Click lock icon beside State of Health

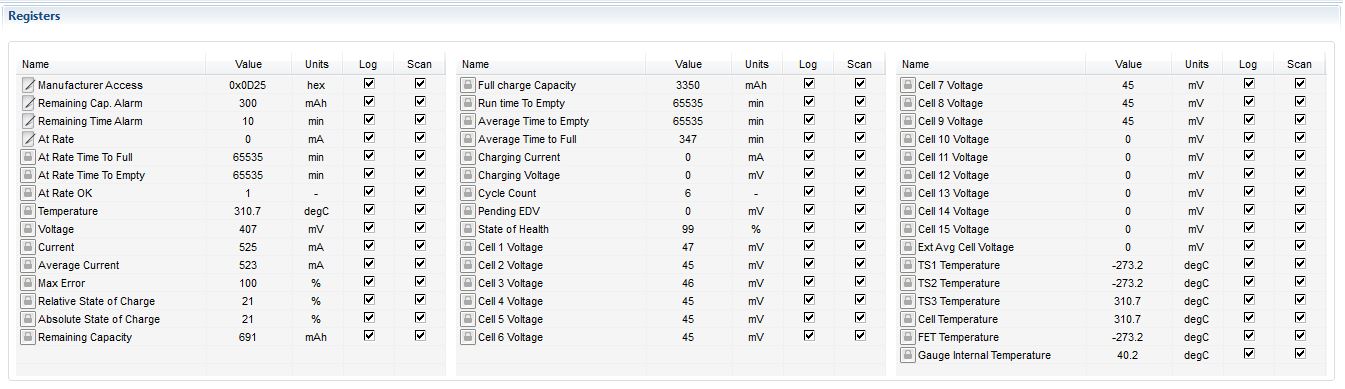(467, 229)
